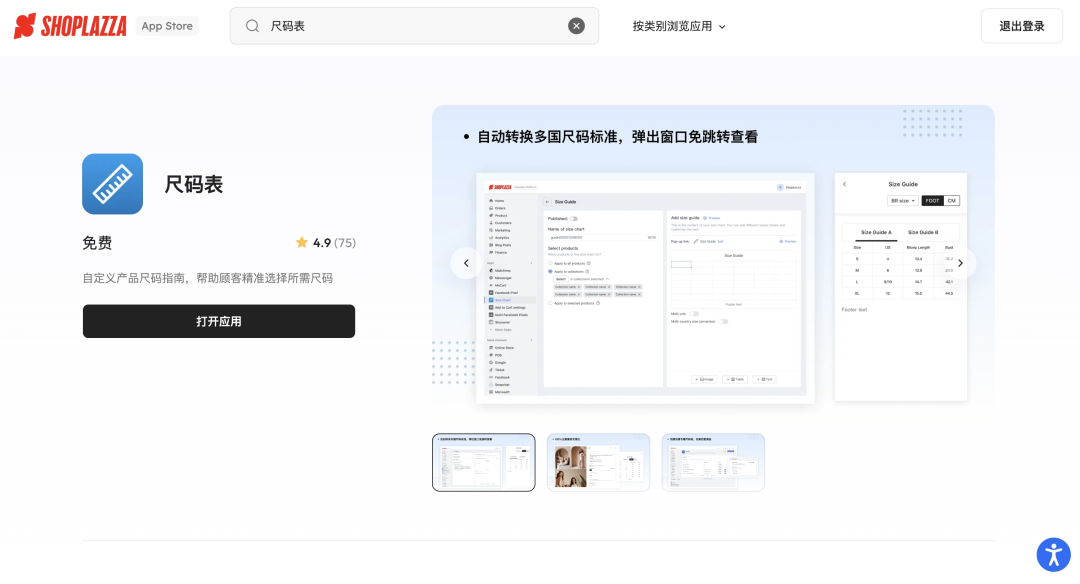Screen dimensions: 1080x584
Task: Open the accessibility widget button
Action: pos(1053,554)
